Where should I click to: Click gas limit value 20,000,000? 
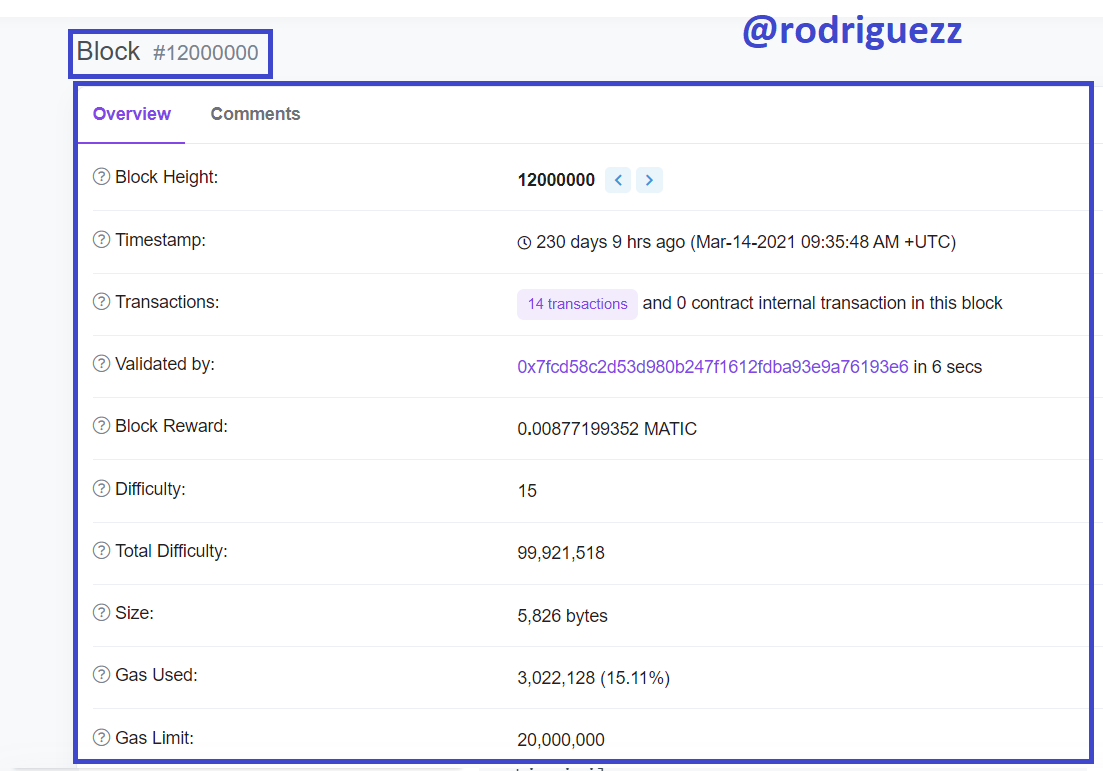(x=561, y=739)
